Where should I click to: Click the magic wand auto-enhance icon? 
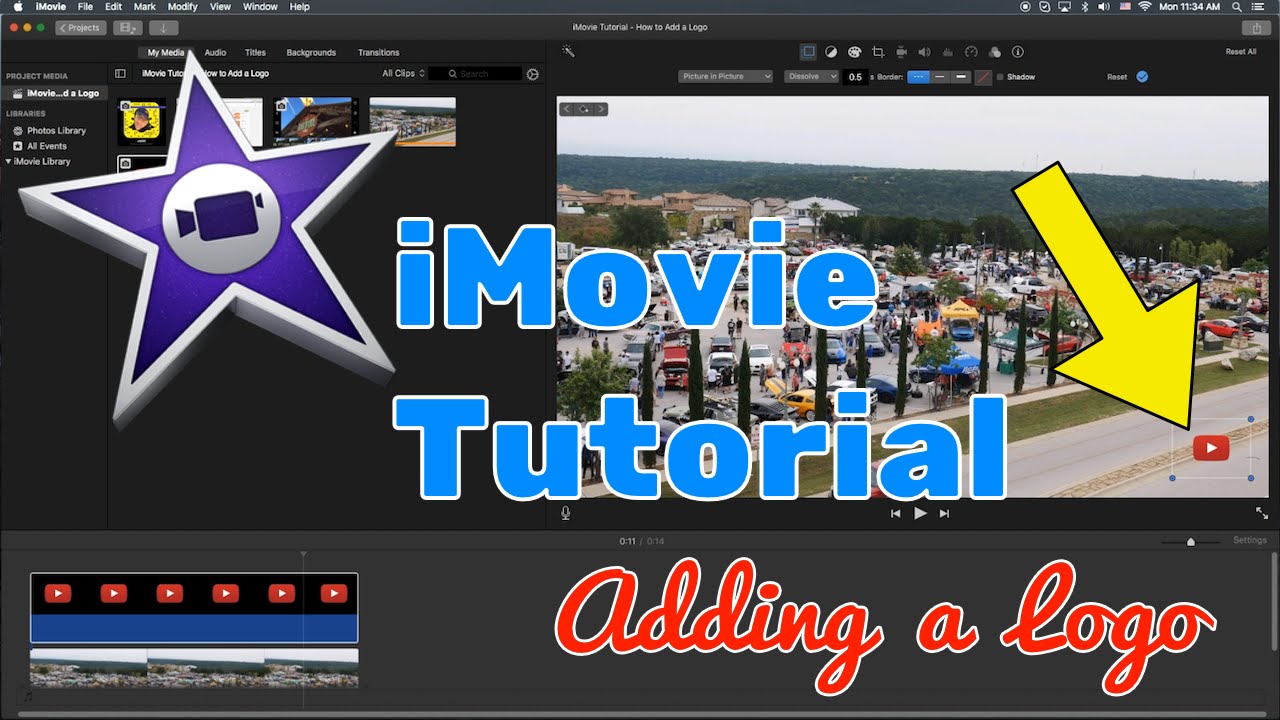(x=568, y=51)
